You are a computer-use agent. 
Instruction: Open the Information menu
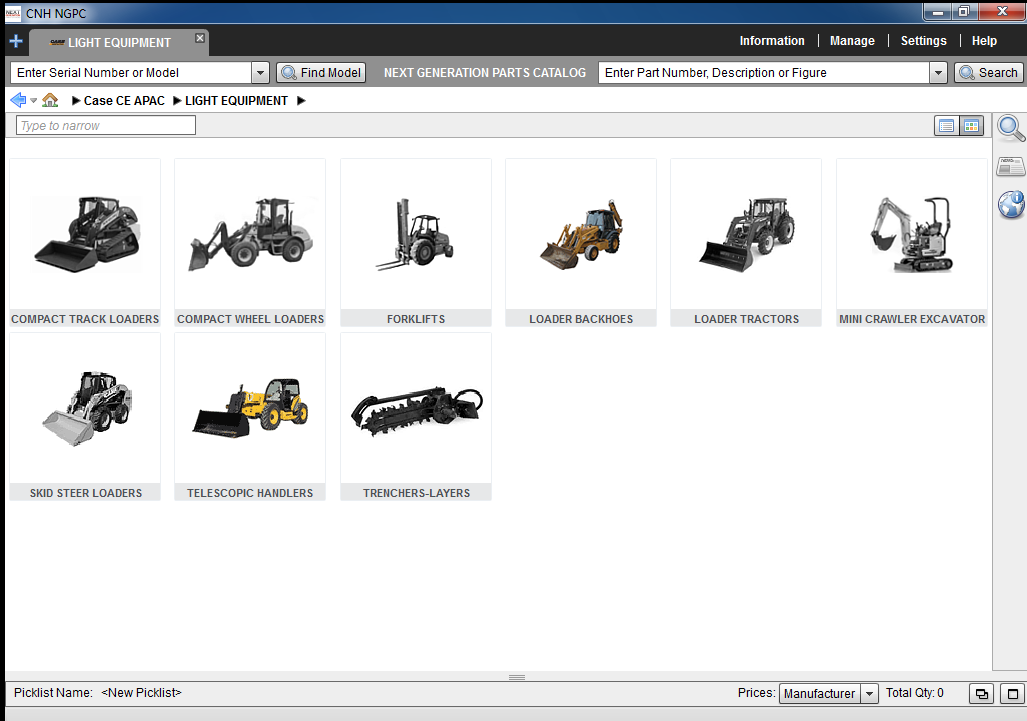tap(771, 41)
